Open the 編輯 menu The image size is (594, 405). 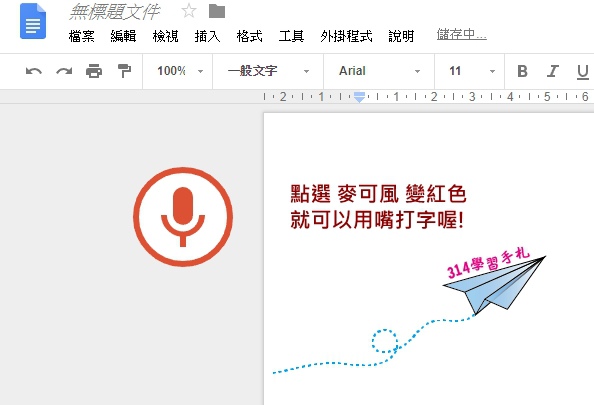pos(123,36)
